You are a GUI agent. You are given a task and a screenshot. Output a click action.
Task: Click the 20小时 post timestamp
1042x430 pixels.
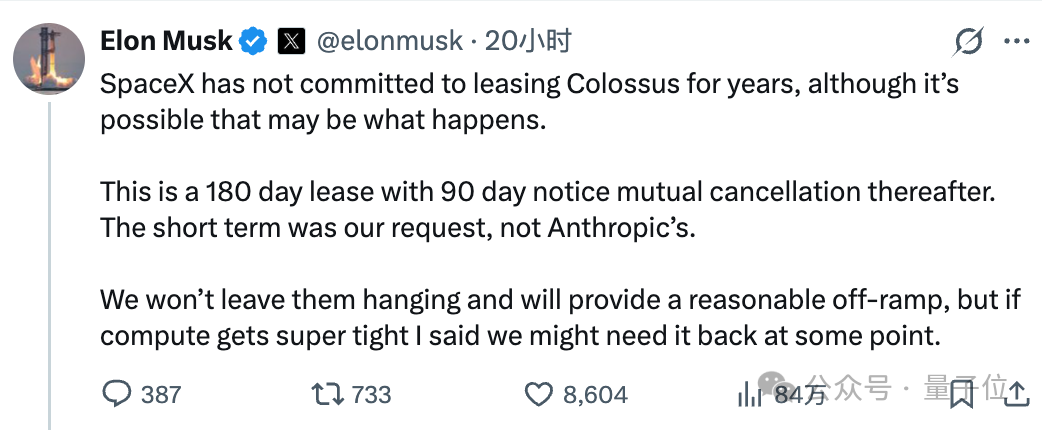[x=528, y=42]
